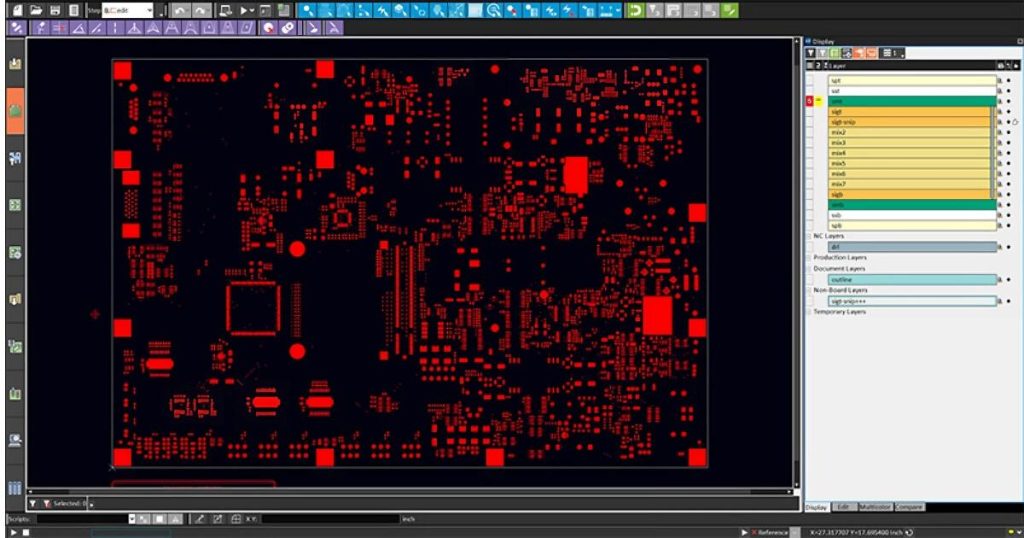1024x538 pixels.
Task: Select the mix5 layer row
Action: click(x=912, y=163)
